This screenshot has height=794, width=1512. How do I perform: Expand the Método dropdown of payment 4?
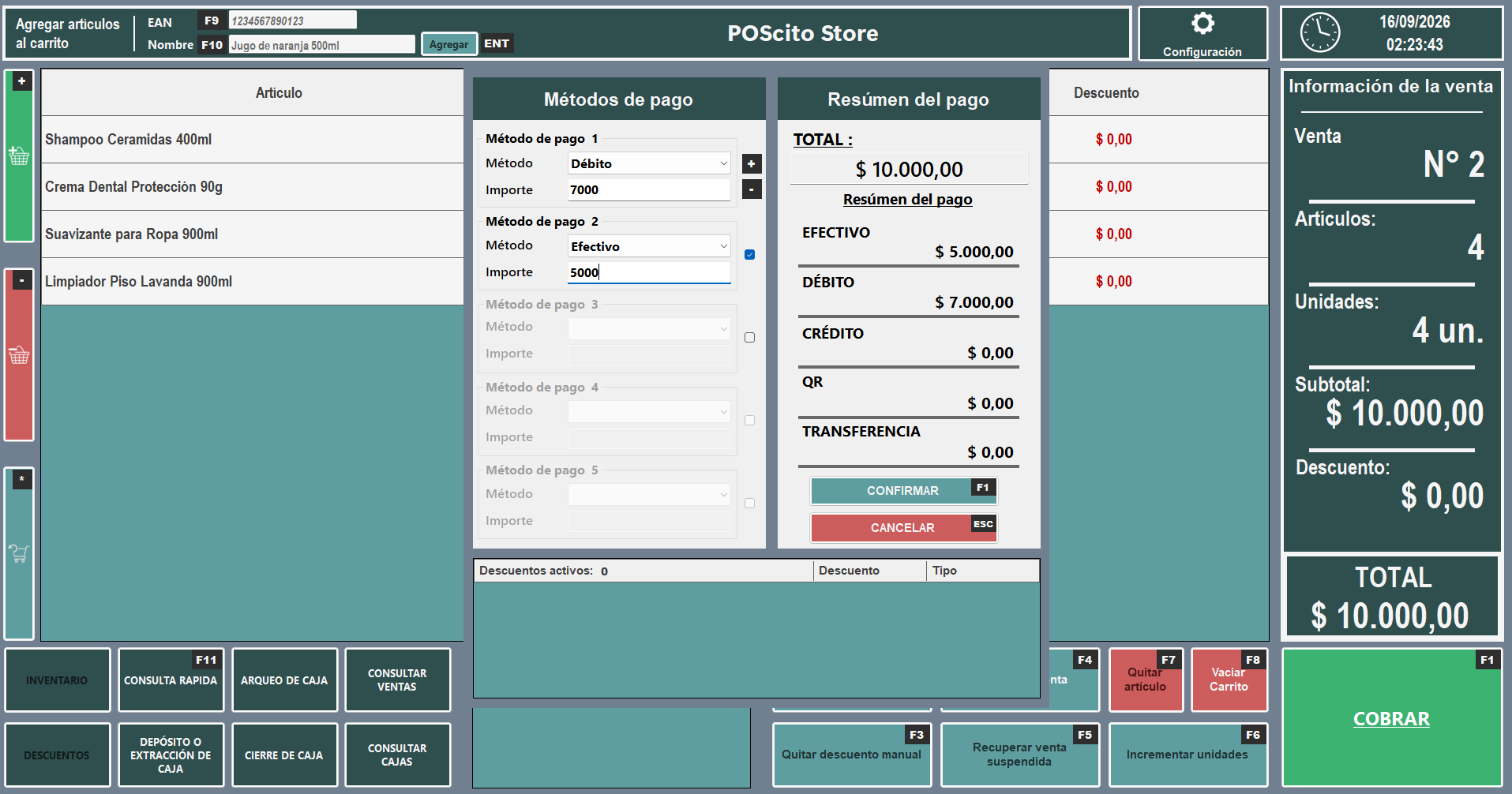tap(649, 411)
